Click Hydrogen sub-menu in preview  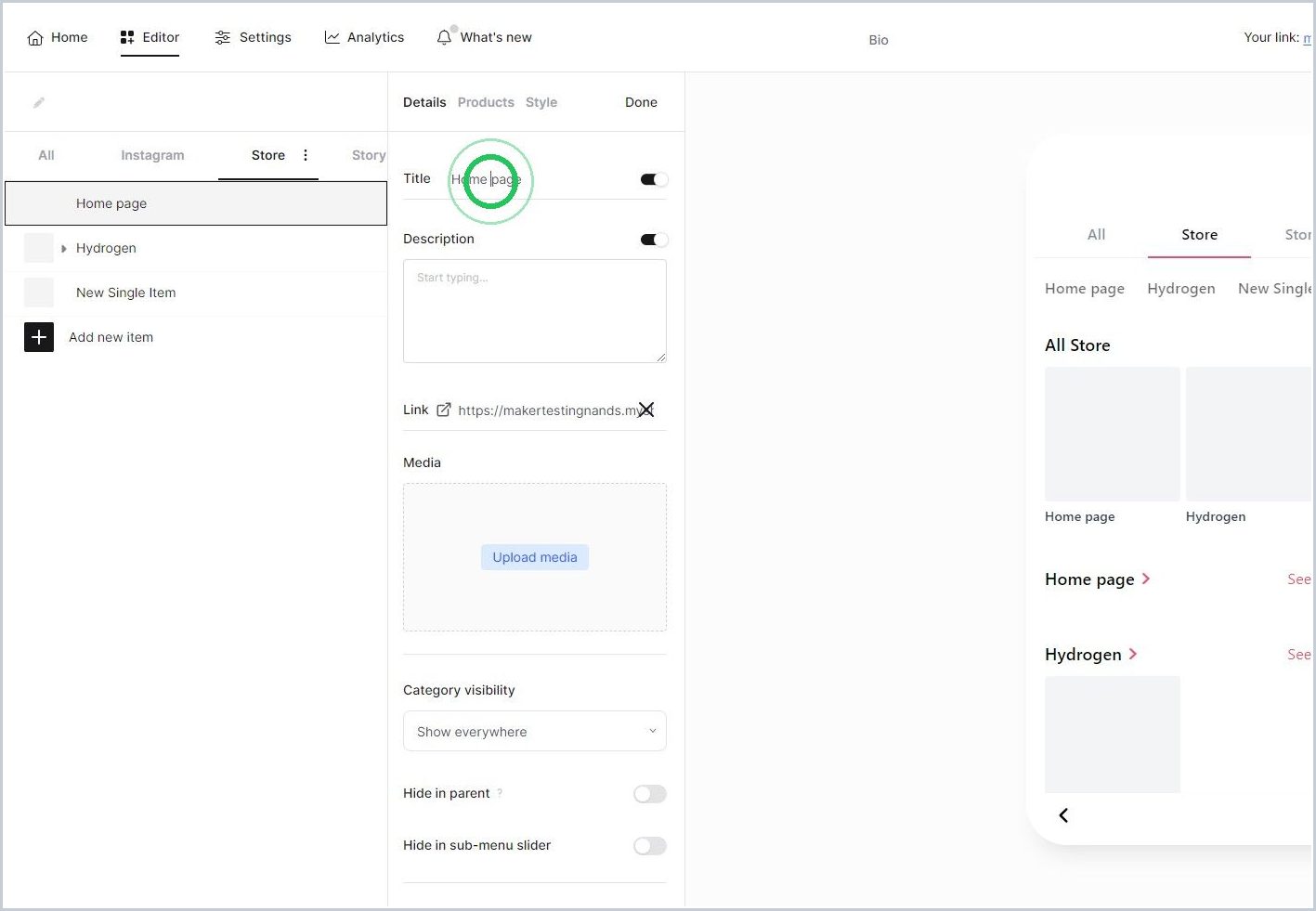[1180, 288]
